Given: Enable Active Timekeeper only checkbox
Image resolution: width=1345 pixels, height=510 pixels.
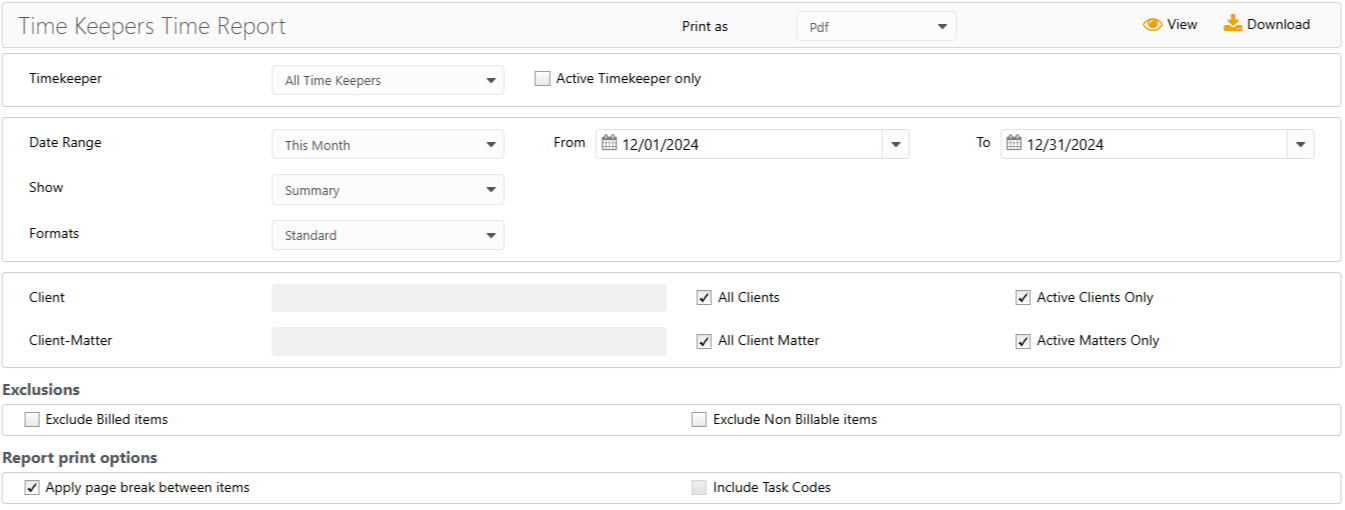Looking at the screenshot, I should [542, 79].
